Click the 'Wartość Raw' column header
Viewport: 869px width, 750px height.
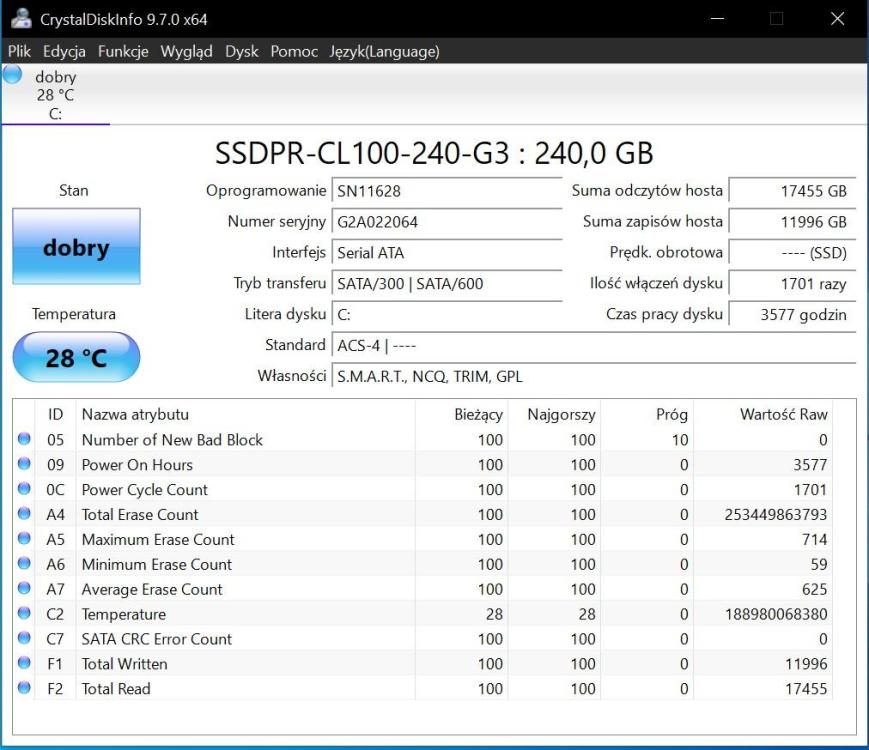click(783, 414)
